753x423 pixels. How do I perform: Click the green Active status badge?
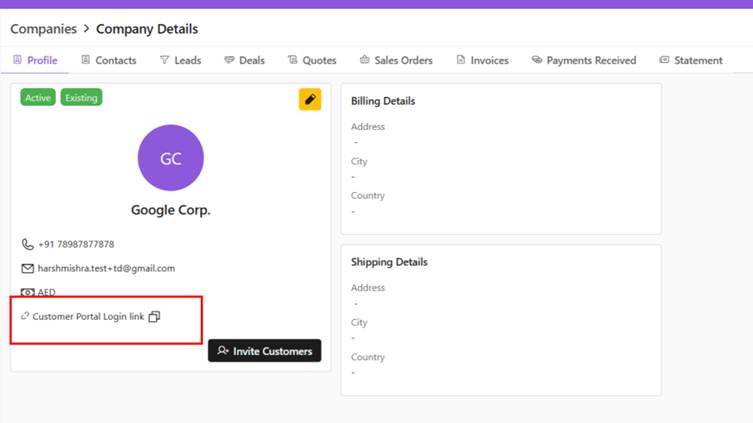38,98
